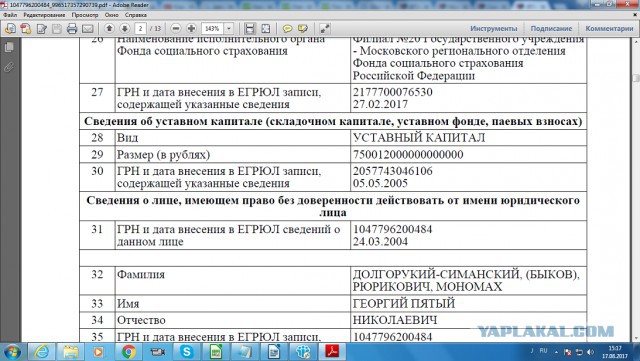Click the patronymic НИКОЛАЕВИЧ in row 34
Viewport: 640px width, 361px height.
point(395,320)
